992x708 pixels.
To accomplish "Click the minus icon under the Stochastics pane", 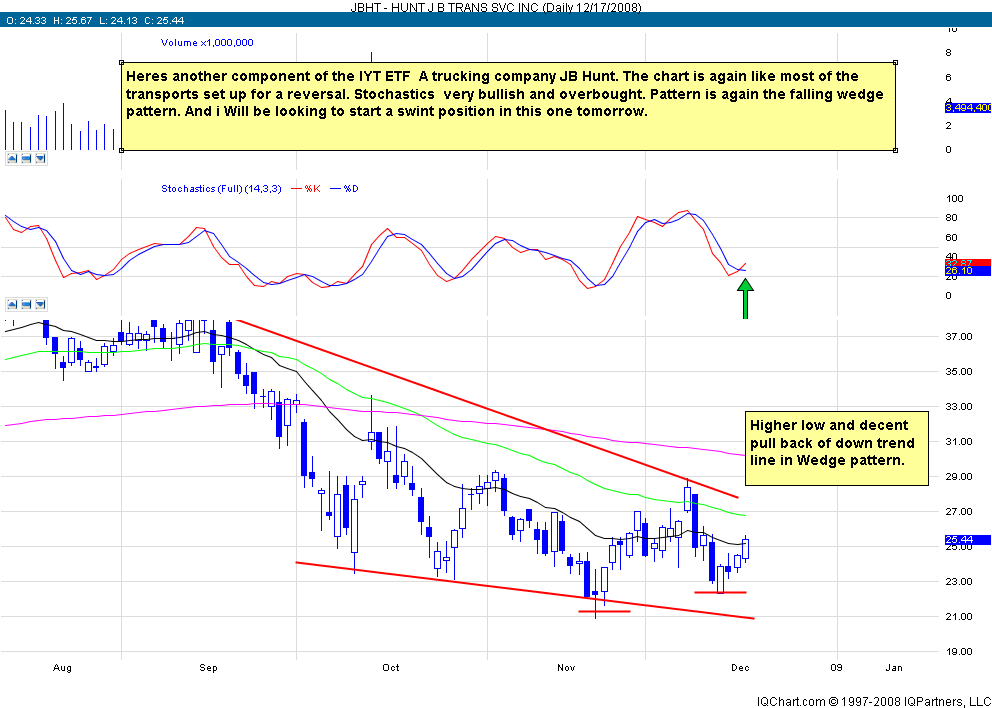I will (x=26, y=304).
